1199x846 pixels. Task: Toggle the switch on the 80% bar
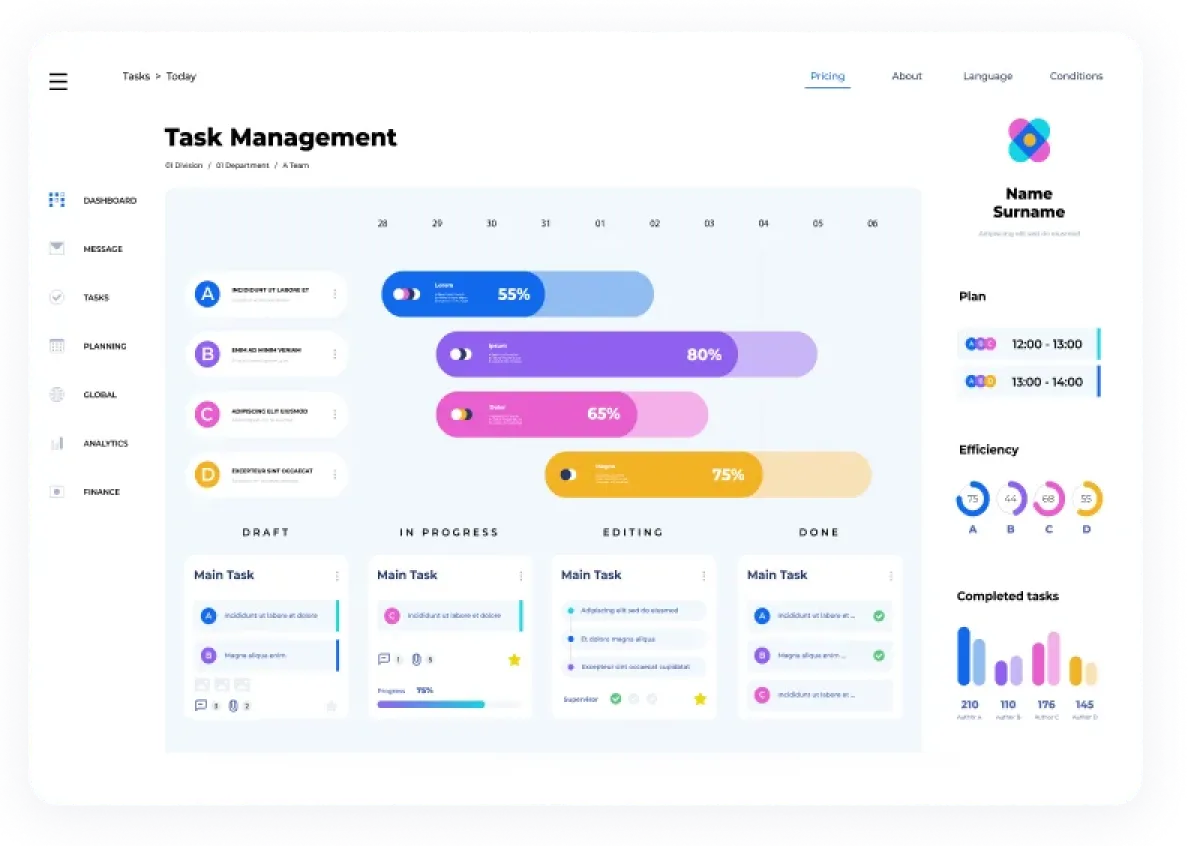click(460, 354)
